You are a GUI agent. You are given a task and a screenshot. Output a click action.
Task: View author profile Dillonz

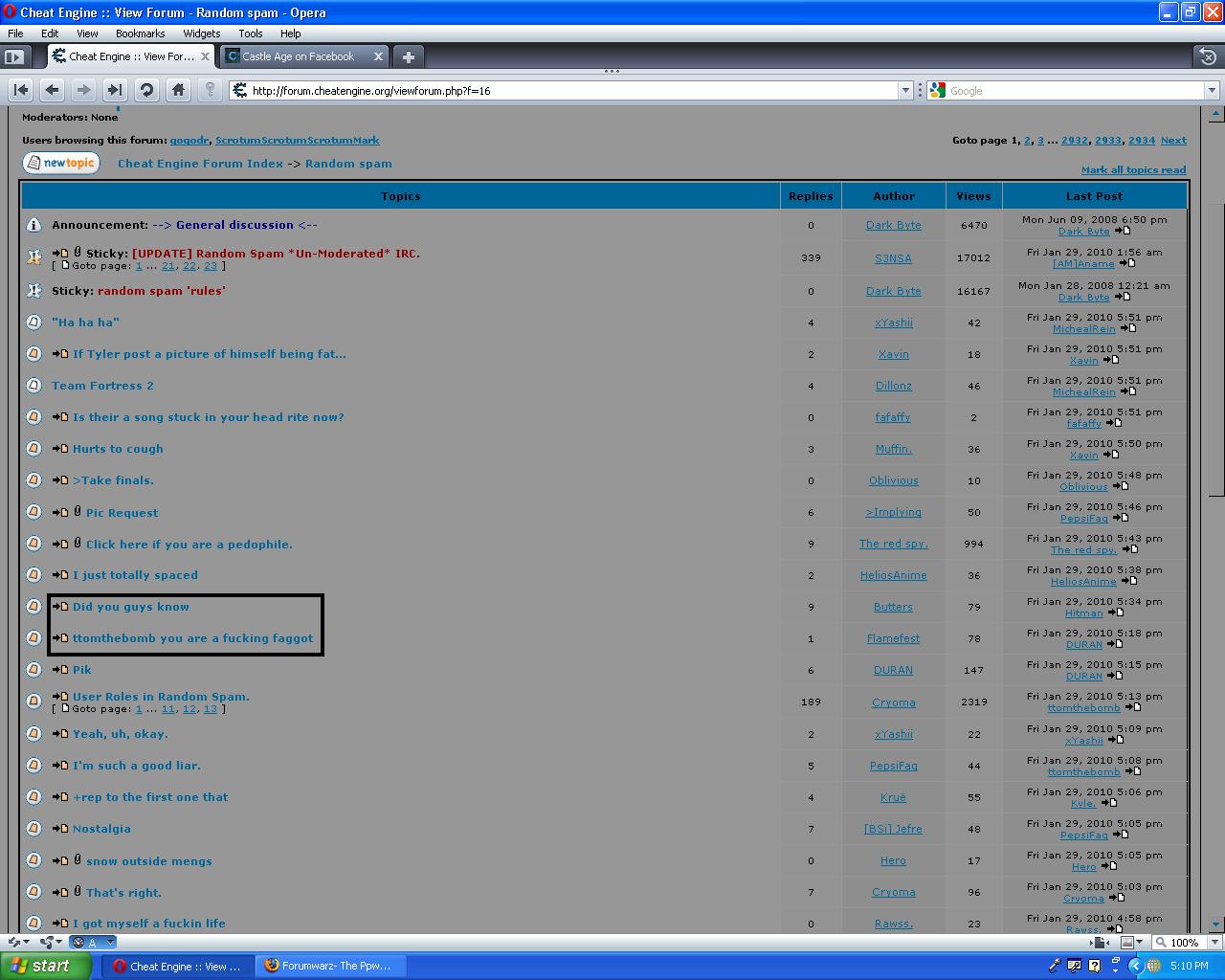point(894,386)
